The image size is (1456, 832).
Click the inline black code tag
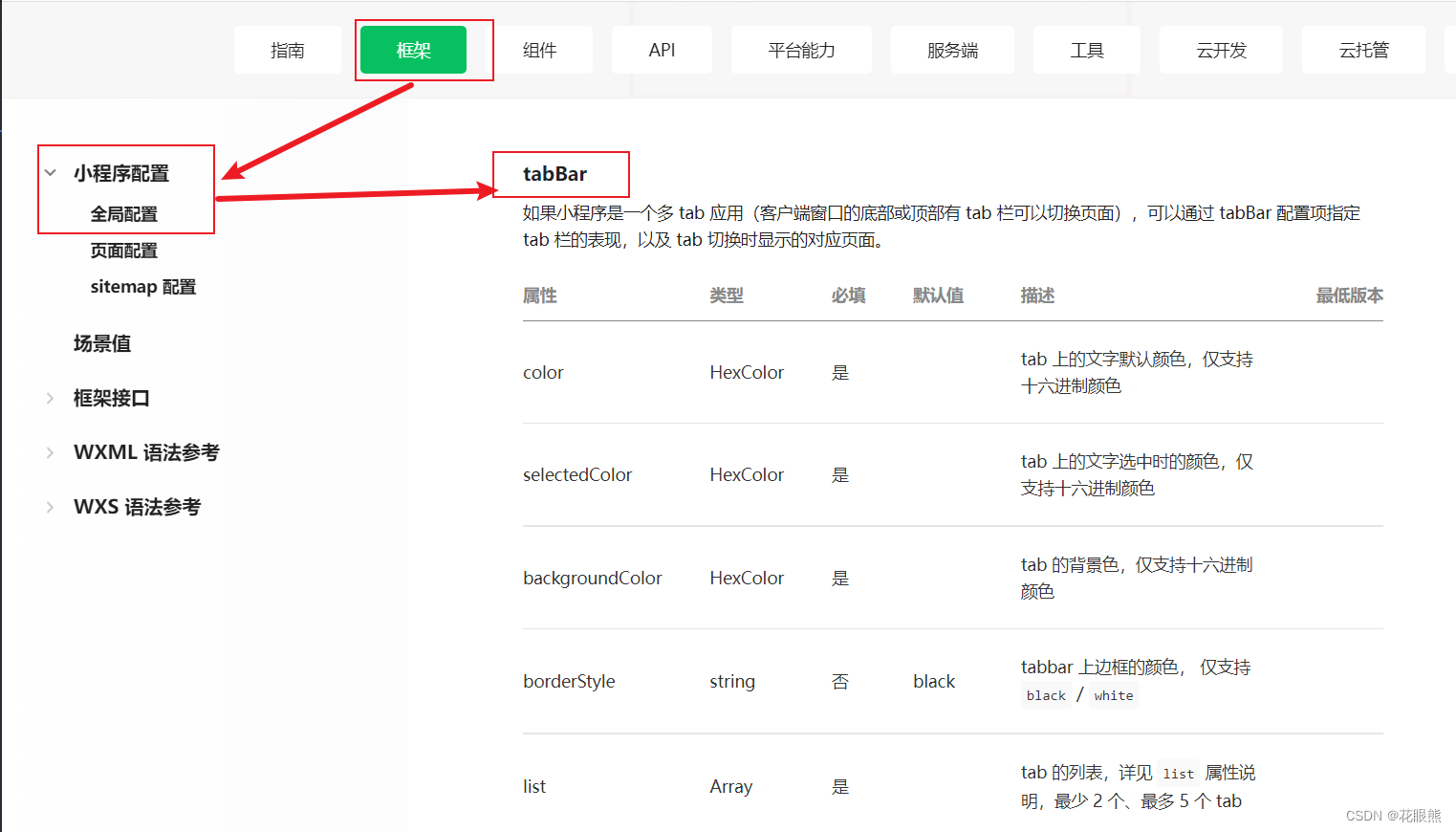pyautogui.click(x=1046, y=696)
